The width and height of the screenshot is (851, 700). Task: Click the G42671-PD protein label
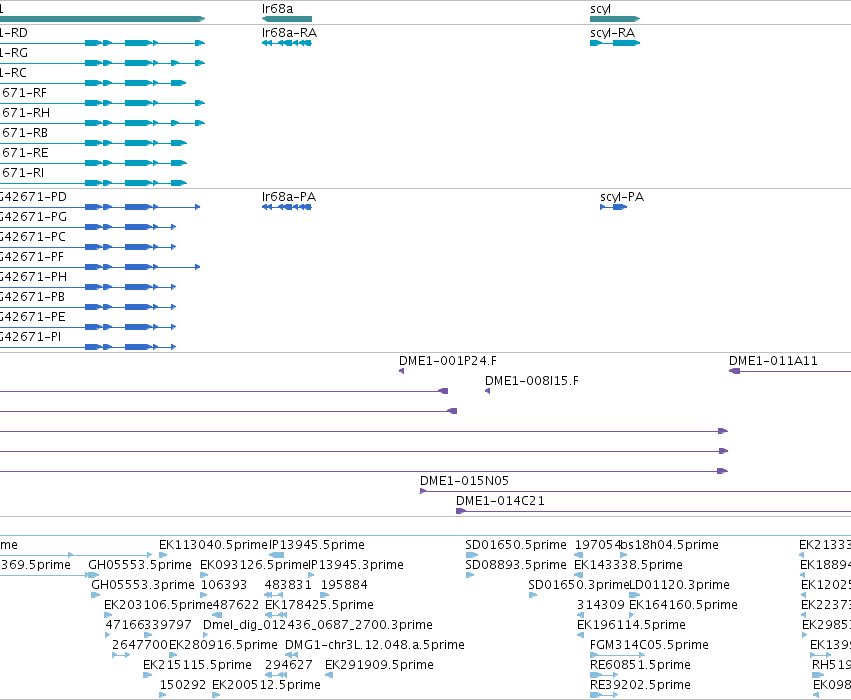34,196
